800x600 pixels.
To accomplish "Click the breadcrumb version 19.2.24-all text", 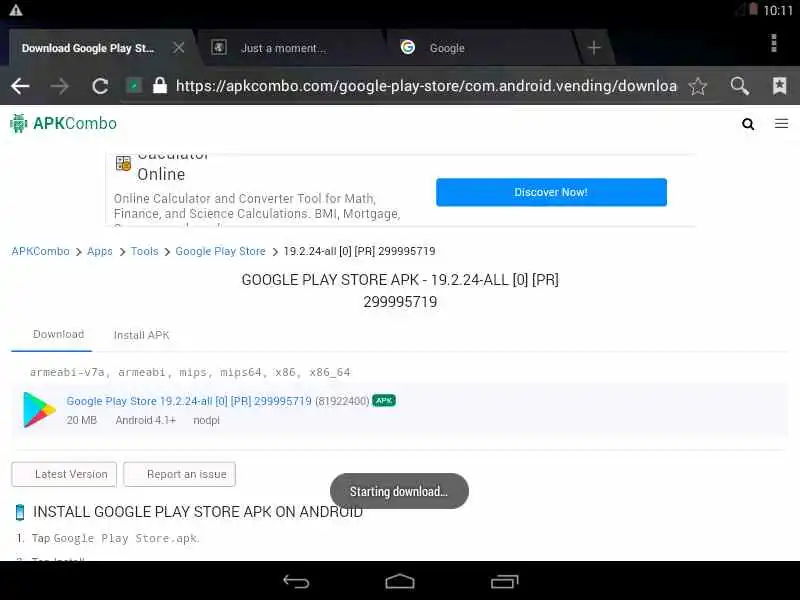I will click(x=359, y=251).
